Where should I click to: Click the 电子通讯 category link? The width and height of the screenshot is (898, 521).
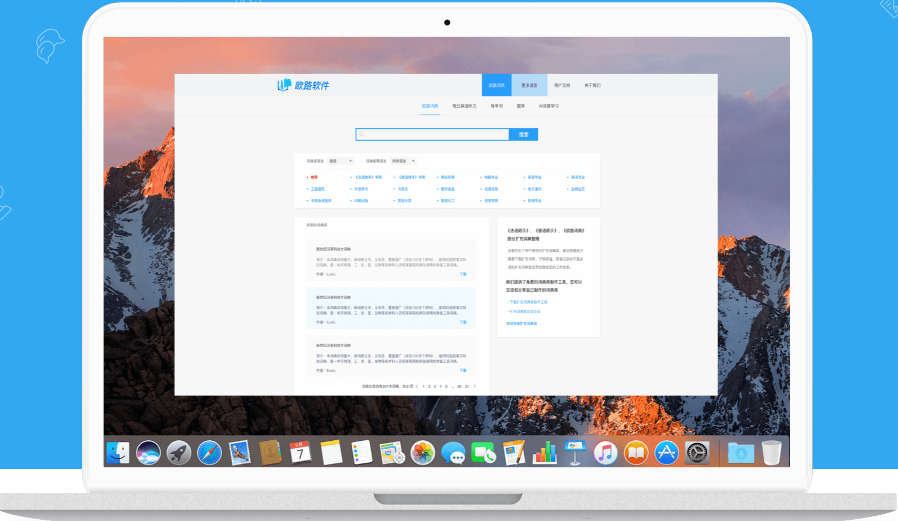(x=535, y=189)
